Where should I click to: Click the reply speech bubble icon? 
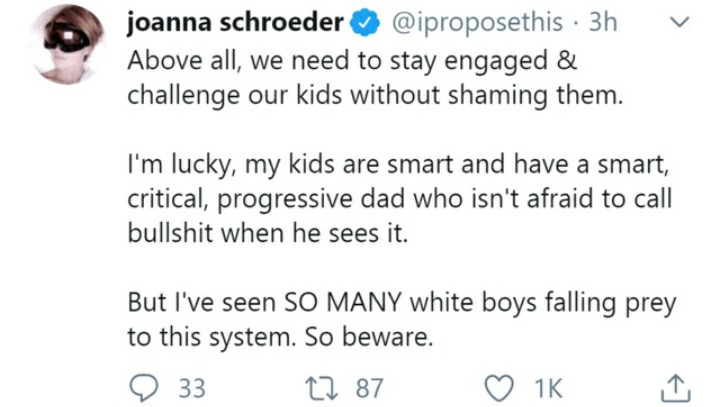pyautogui.click(x=144, y=389)
